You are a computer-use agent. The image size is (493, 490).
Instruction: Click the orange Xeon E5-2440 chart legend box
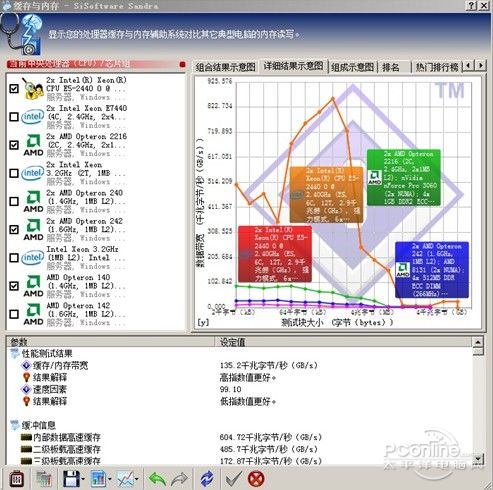pos(326,195)
